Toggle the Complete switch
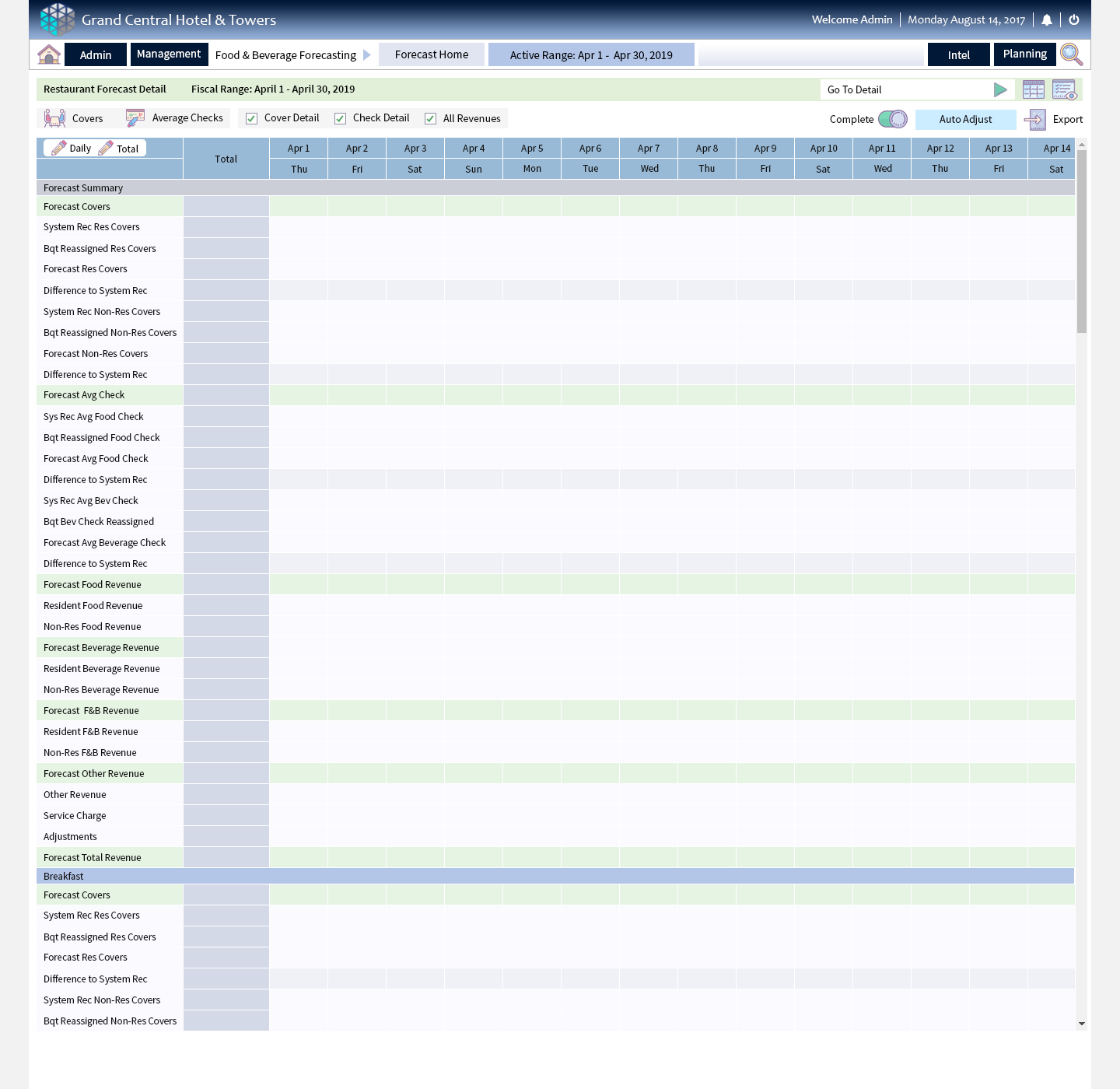The height and width of the screenshot is (1089, 1120). point(893,119)
